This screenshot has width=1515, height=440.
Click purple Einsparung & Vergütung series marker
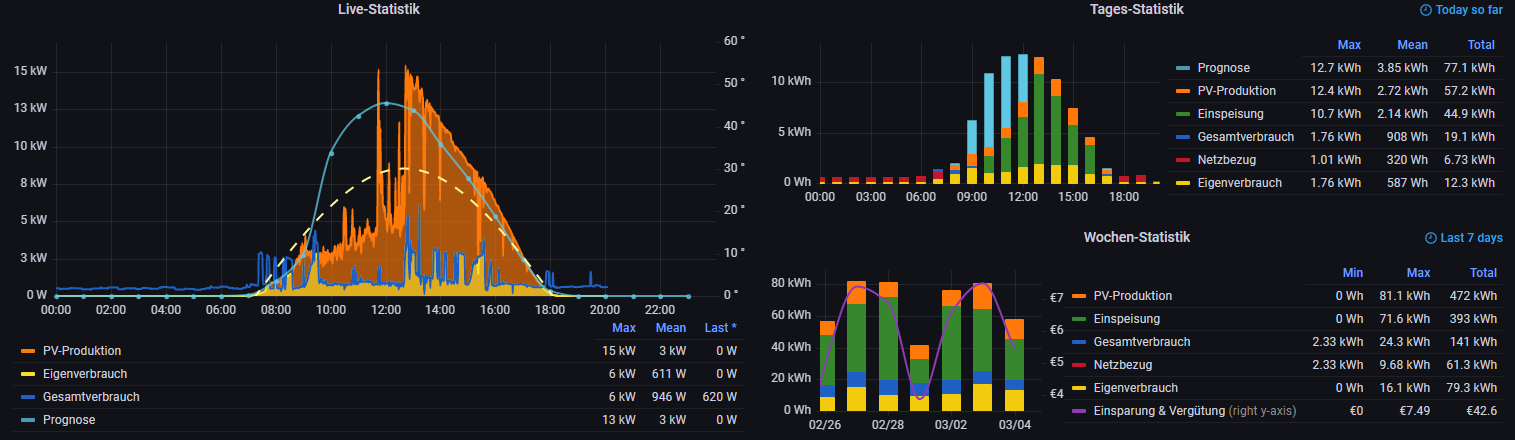point(1078,411)
